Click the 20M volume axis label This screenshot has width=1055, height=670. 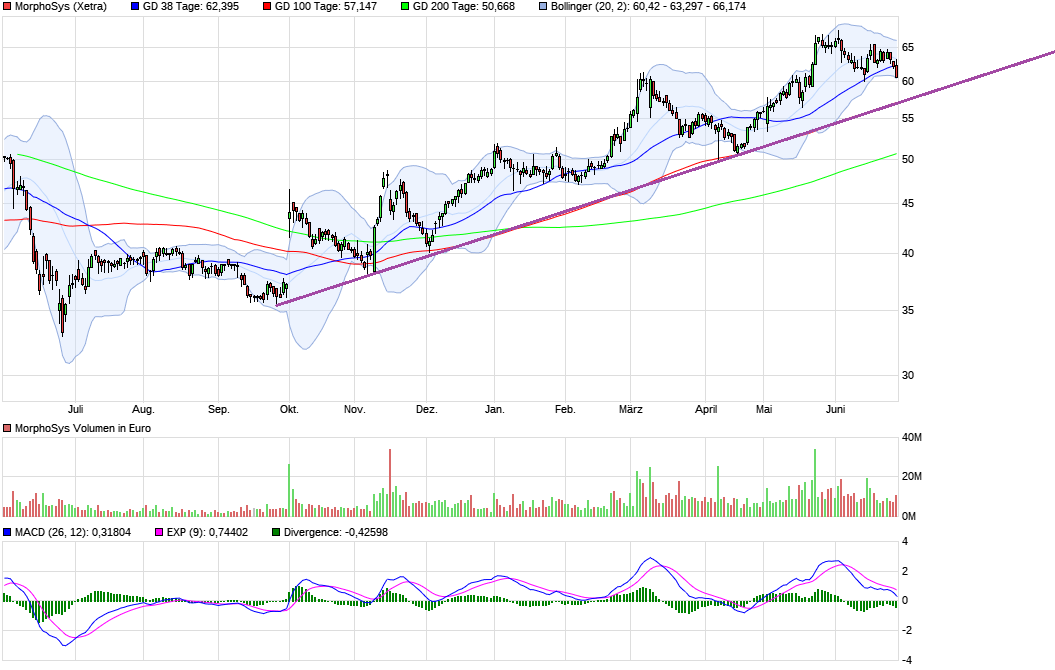(912, 477)
